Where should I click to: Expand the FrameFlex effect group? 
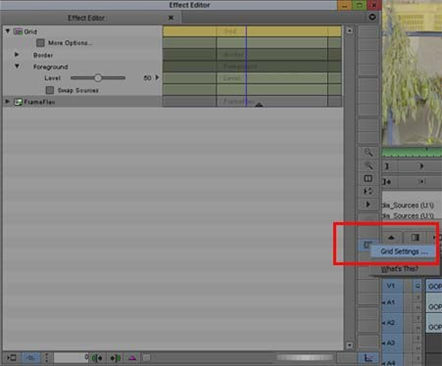tap(7, 101)
